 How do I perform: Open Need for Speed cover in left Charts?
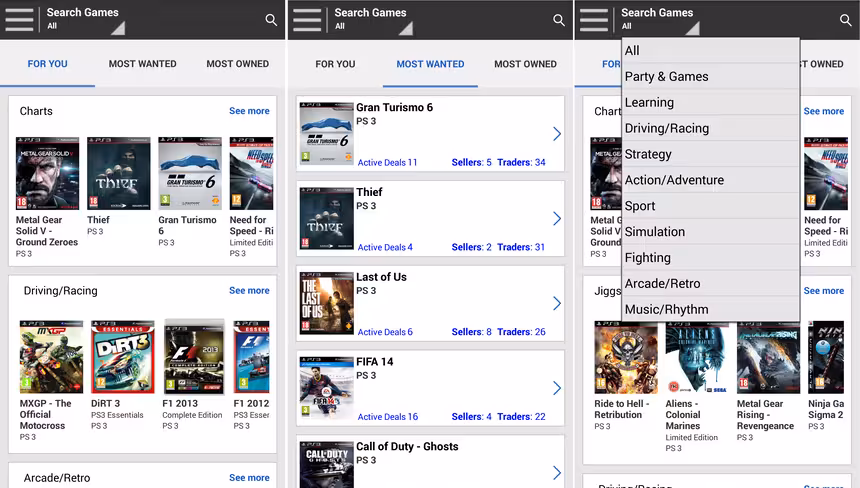[251, 173]
